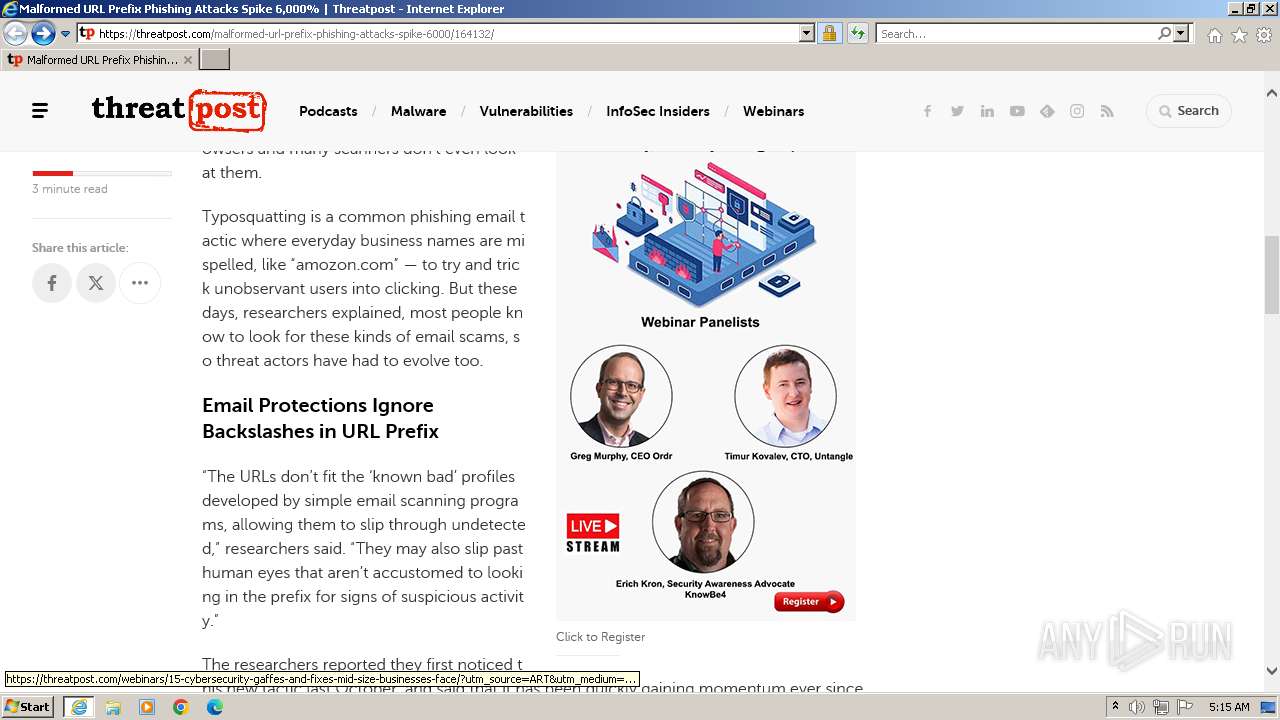Image resolution: width=1280 pixels, height=720 pixels.
Task: Open IE Home button
Action: [x=1214, y=34]
